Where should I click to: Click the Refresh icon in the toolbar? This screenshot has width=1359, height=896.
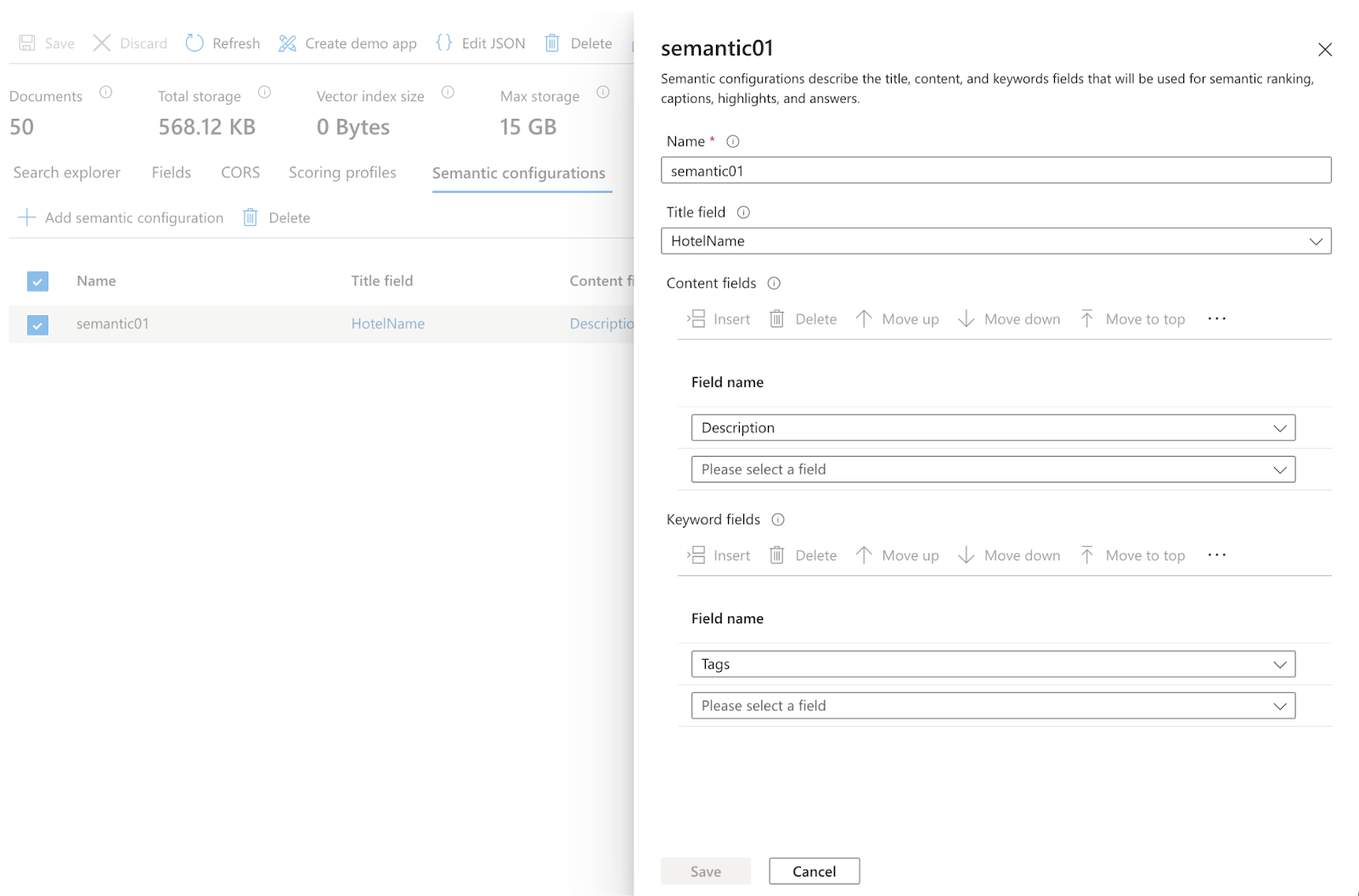[x=195, y=43]
